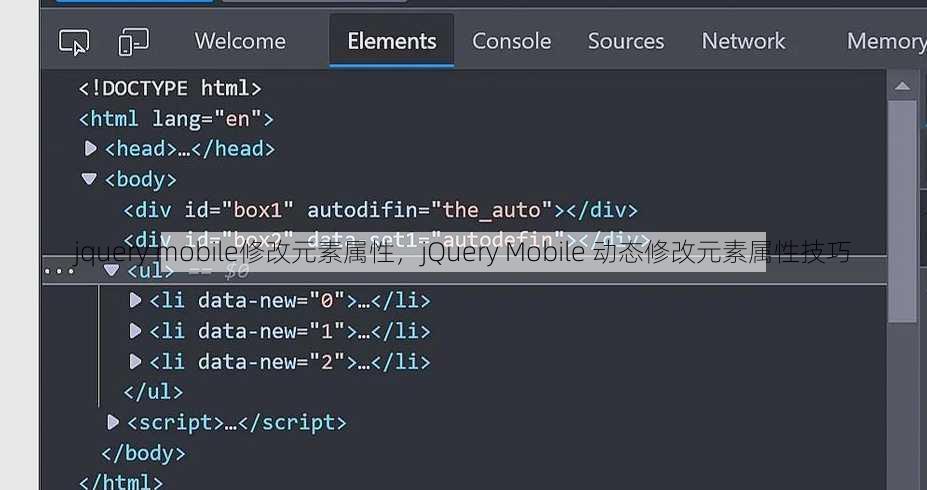The height and width of the screenshot is (490, 927).
Task: Switch to the Elements tab
Action: tap(392, 41)
